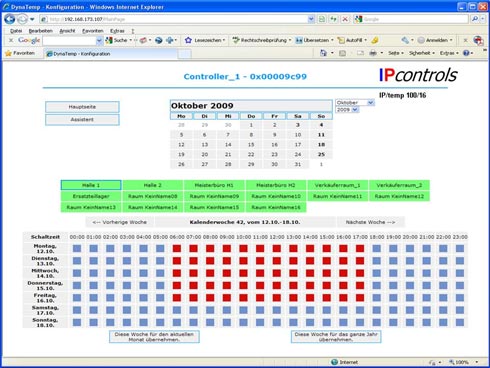Toggle Dienstag 12:00 schedule square
The width and height of the screenshot is (490, 368).
277,261
